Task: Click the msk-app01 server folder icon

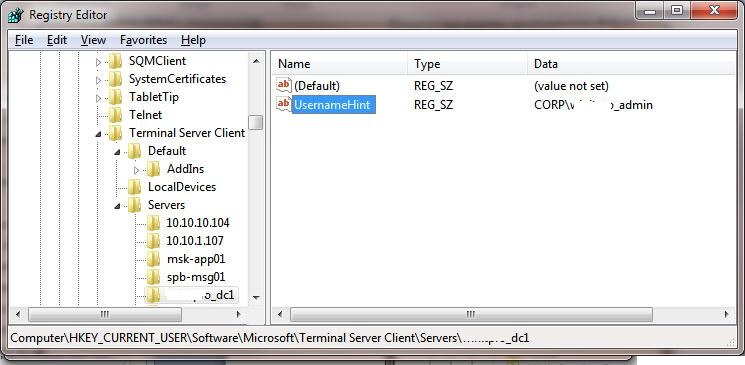Action: coord(153,259)
